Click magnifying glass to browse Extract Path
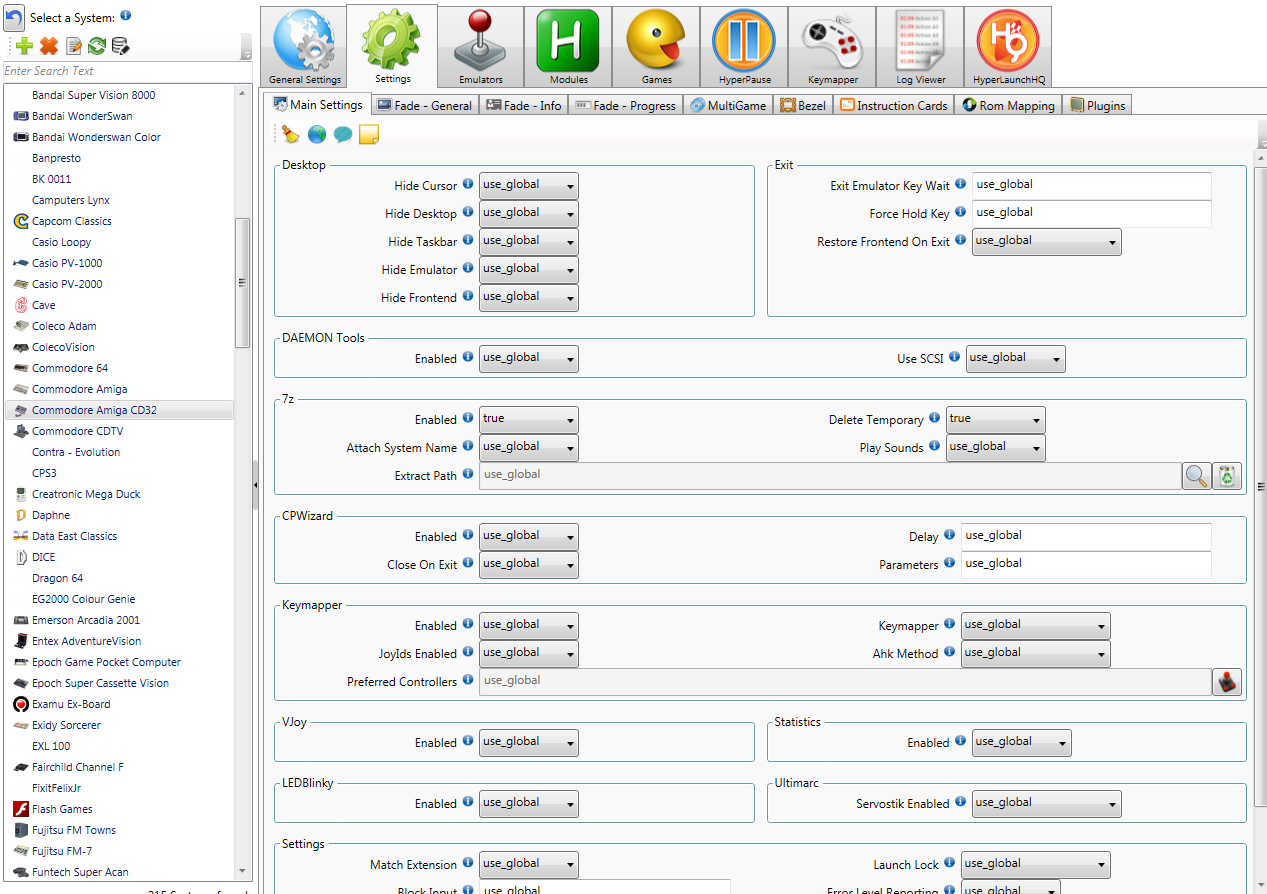This screenshot has width=1267, height=894. [1196, 476]
